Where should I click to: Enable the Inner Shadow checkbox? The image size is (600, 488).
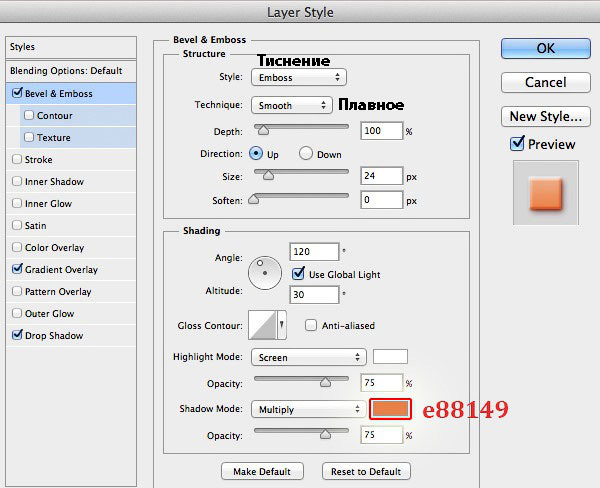(x=17, y=181)
